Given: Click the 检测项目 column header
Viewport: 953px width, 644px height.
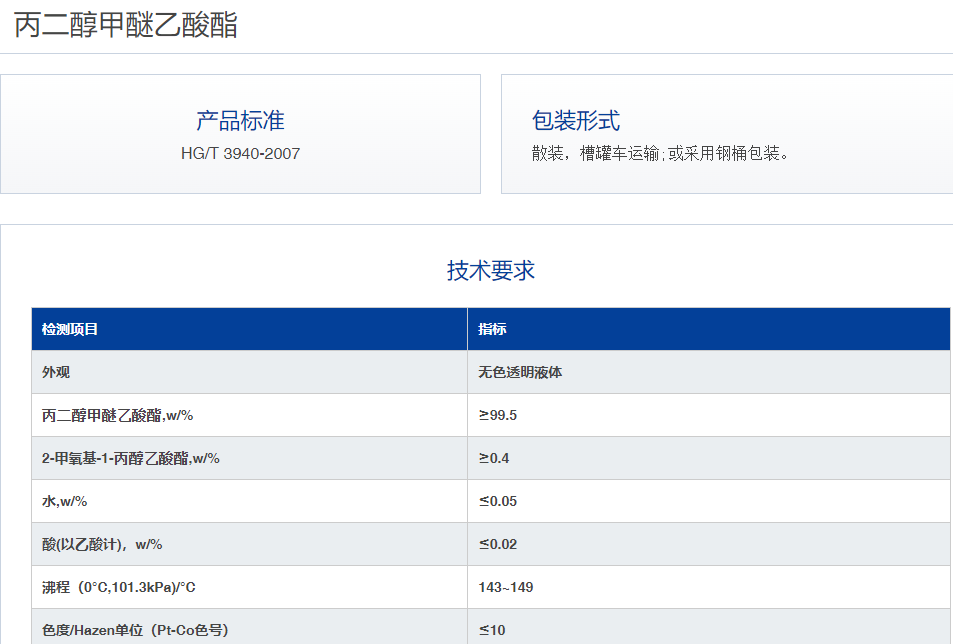Looking at the screenshot, I should [70, 329].
